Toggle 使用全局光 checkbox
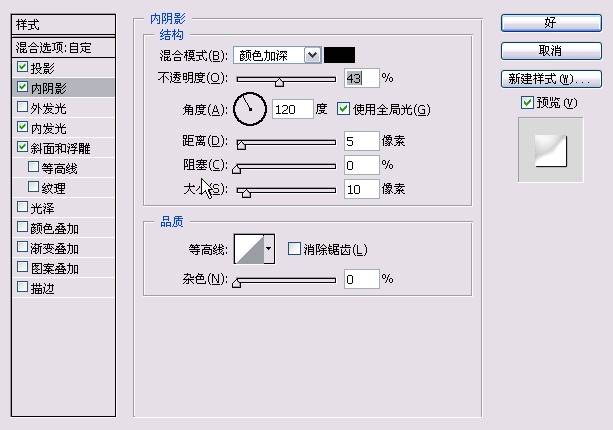Image resolution: width=613 pixels, height=430 pixels. pyautogui.click(x=343, y=109)
